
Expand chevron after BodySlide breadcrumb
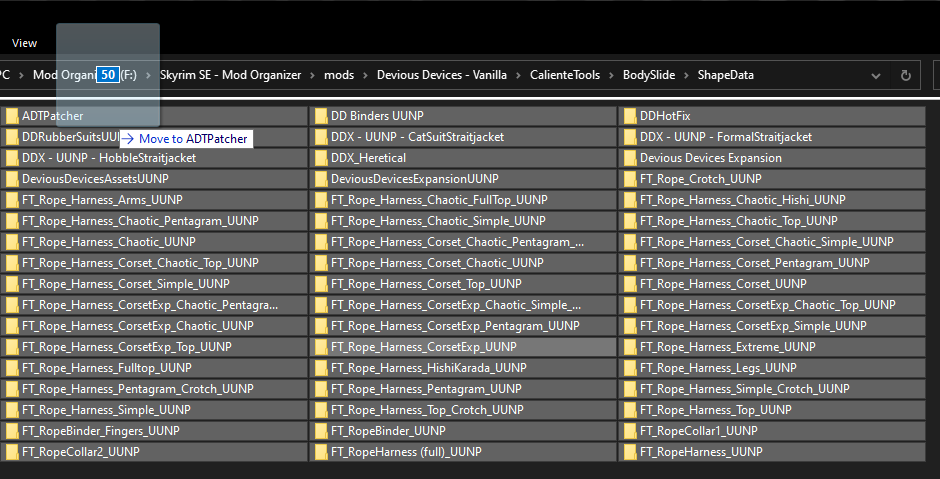[686, 76]
